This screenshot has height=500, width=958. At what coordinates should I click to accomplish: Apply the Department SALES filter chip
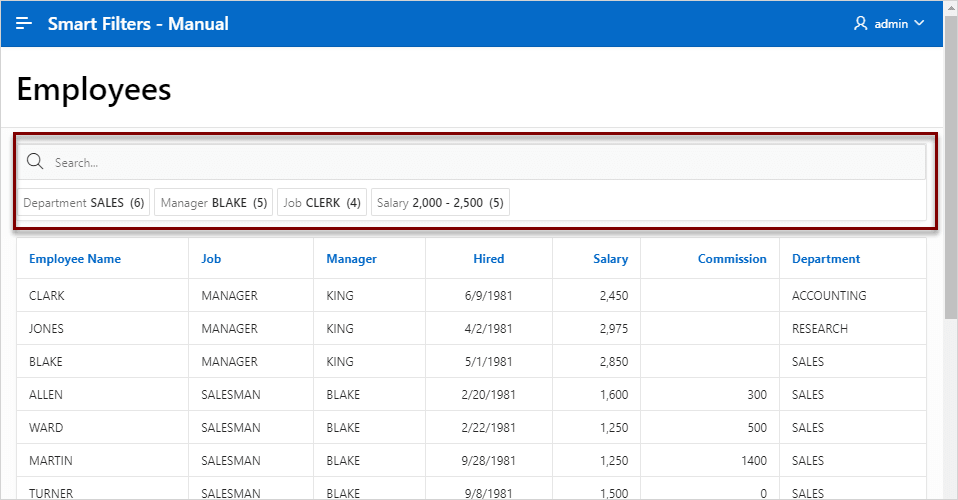click(84, 202)
